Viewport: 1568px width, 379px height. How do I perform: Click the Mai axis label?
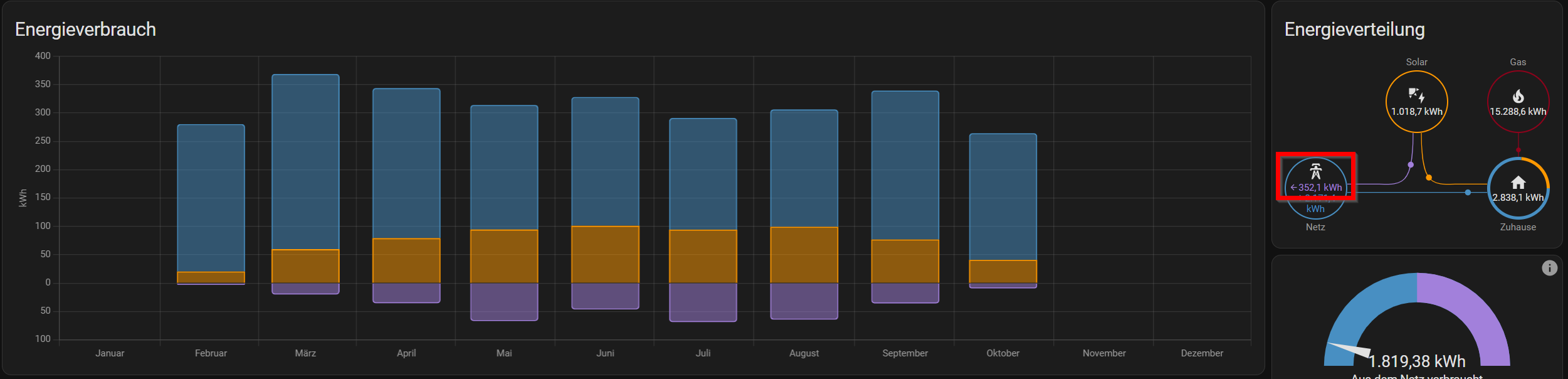coord(504,353)
